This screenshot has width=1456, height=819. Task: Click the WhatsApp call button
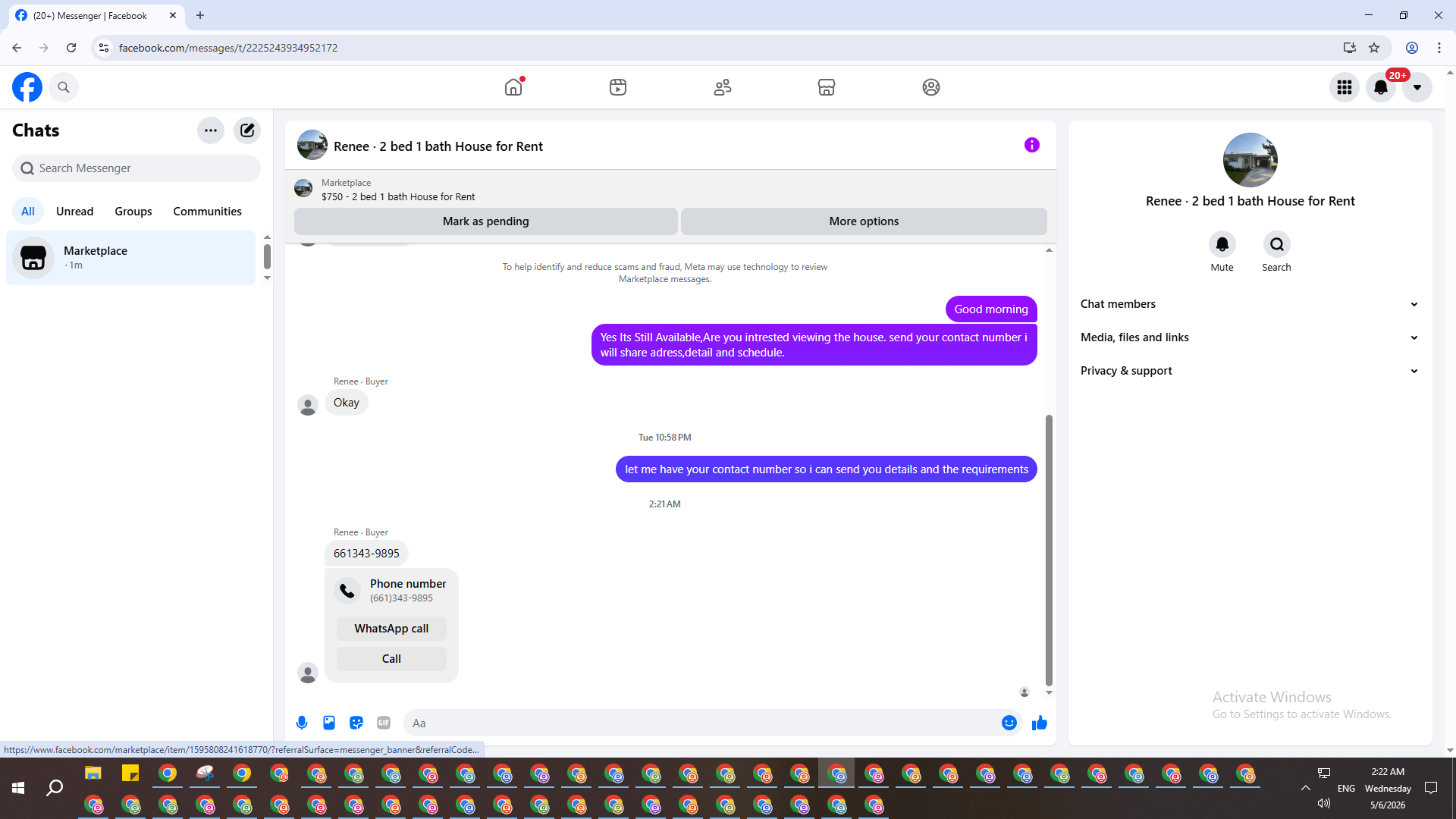(391, 629)
